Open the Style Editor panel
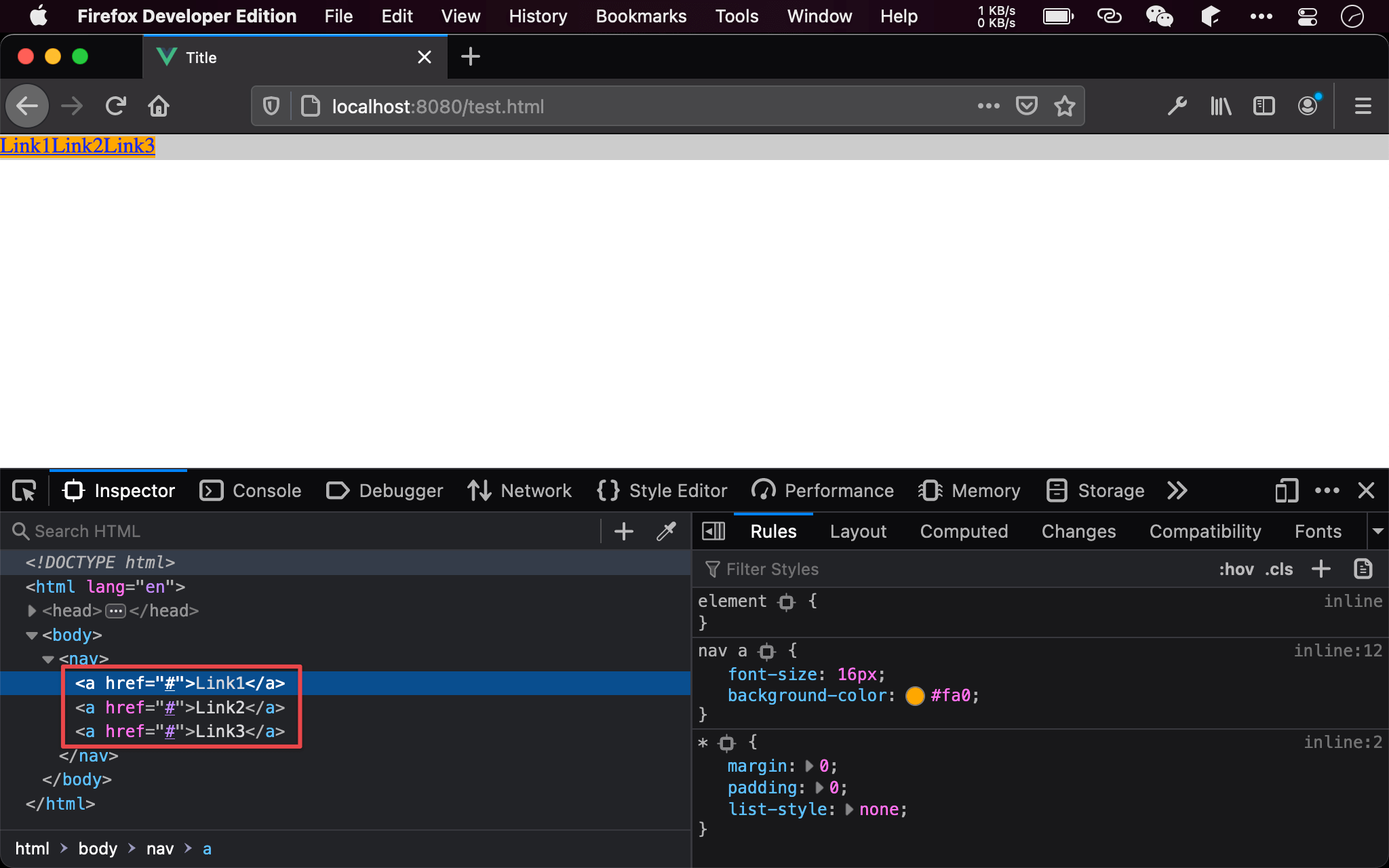 coord(662,490)
